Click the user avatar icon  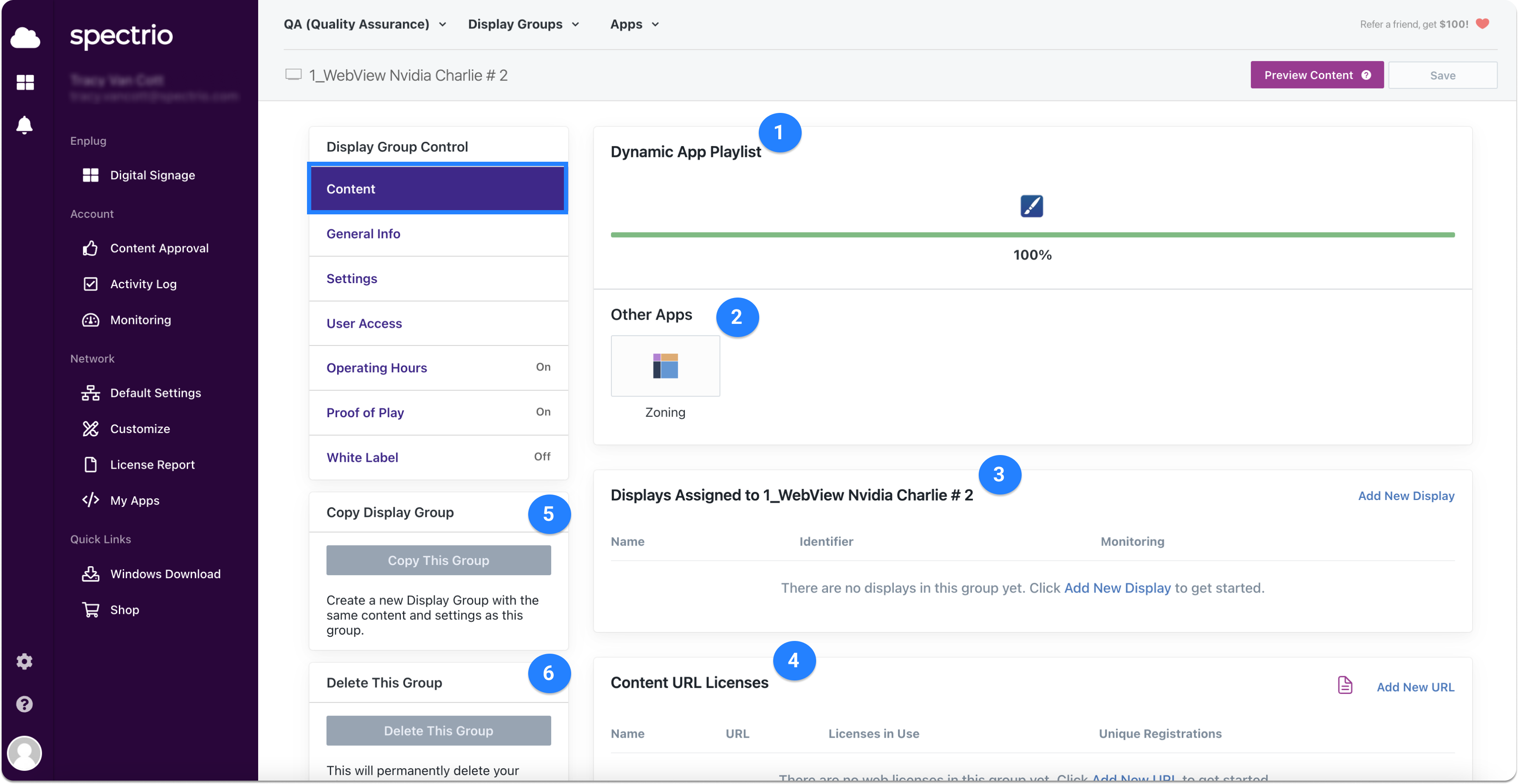pyautogui.click(x=24, y=753)
